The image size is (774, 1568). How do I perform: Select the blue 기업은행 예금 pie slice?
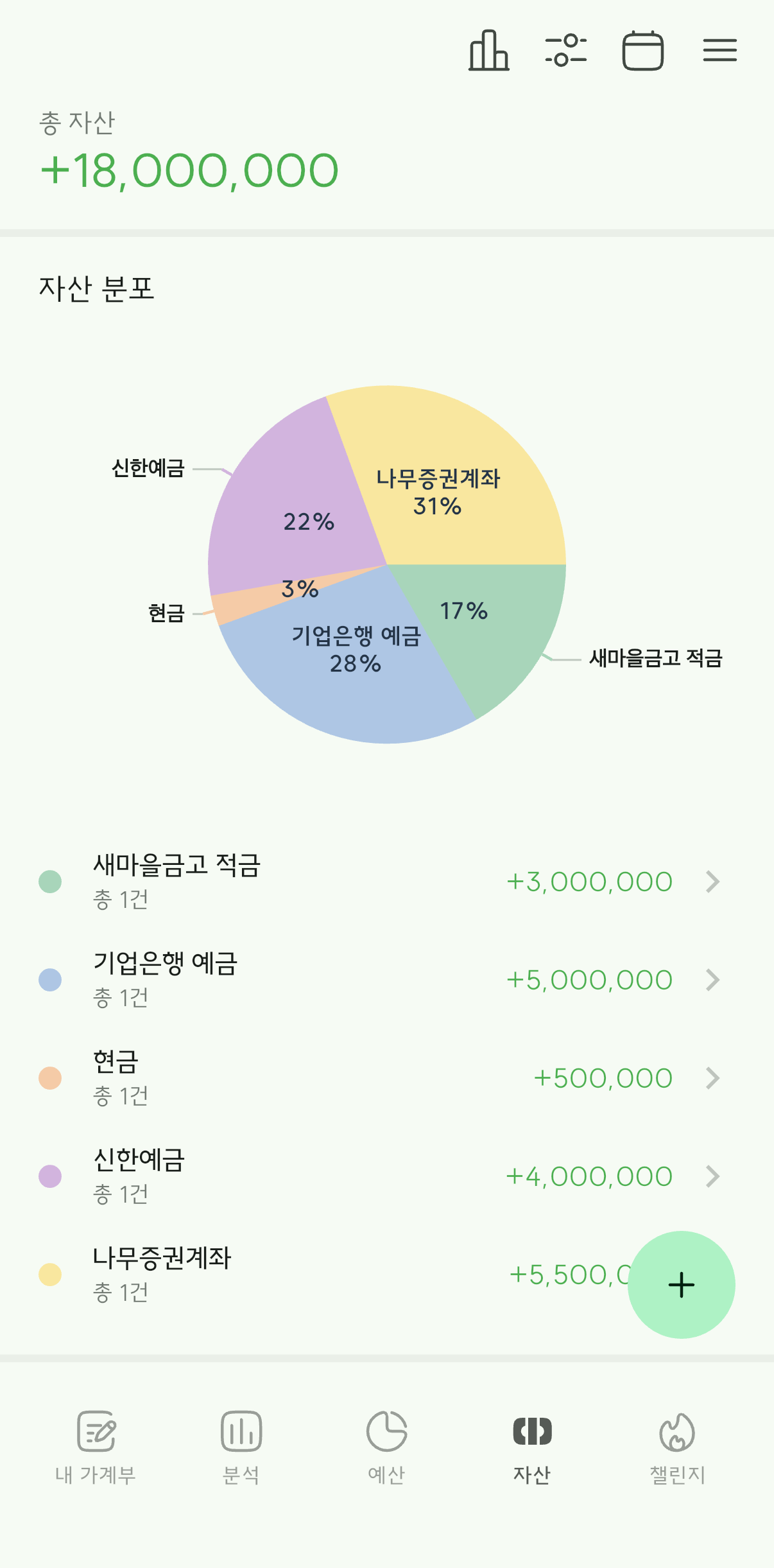pyautogui.click(x=347, y=668)
